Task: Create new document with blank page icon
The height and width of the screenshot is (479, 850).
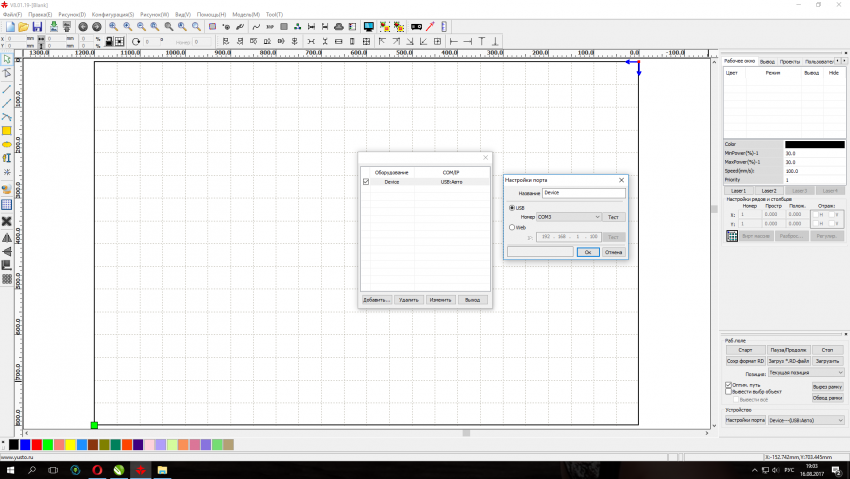Action: [10, 26]
